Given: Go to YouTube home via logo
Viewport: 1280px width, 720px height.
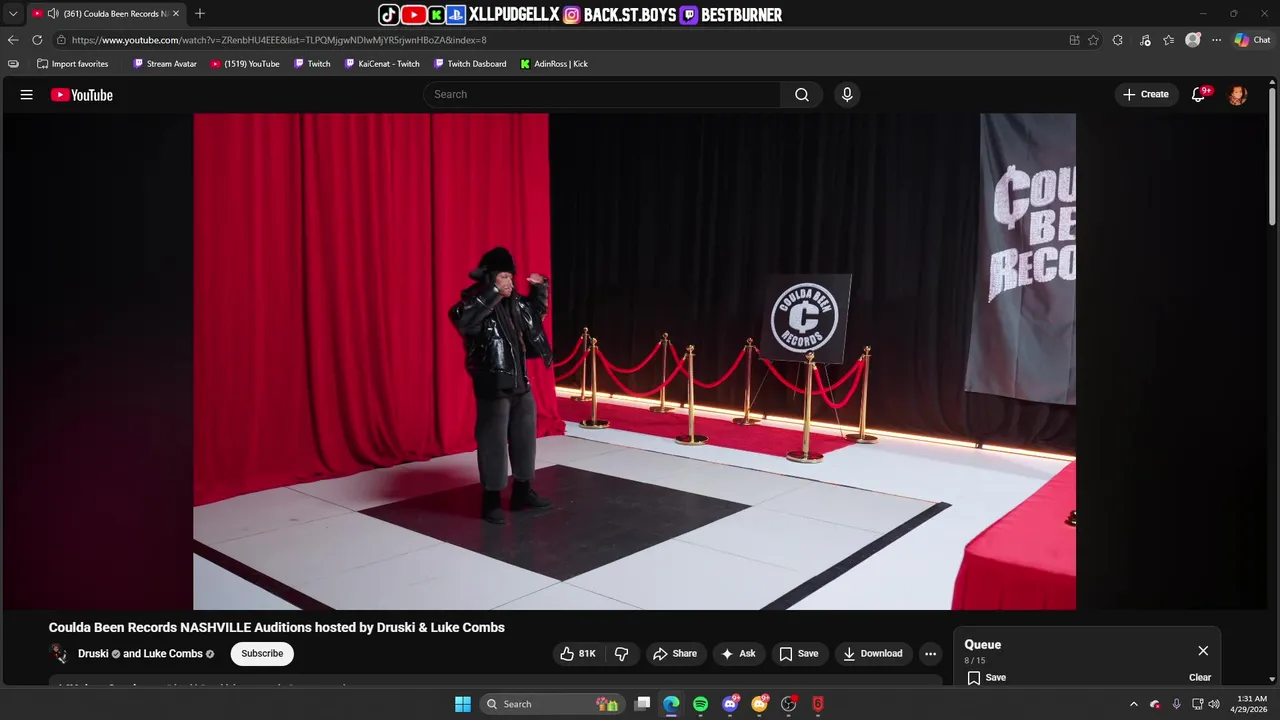Looking at the screenshot, I should click(82, 95).
